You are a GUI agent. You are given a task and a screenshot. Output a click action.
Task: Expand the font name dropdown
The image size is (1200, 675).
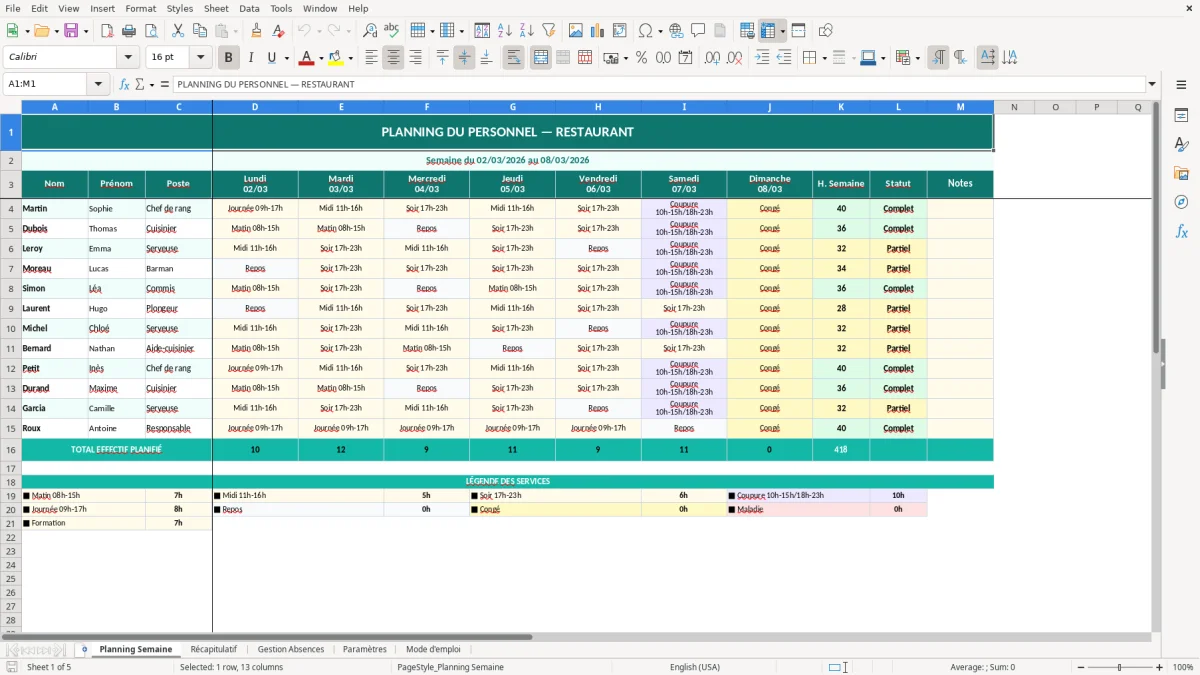(128, 58)
